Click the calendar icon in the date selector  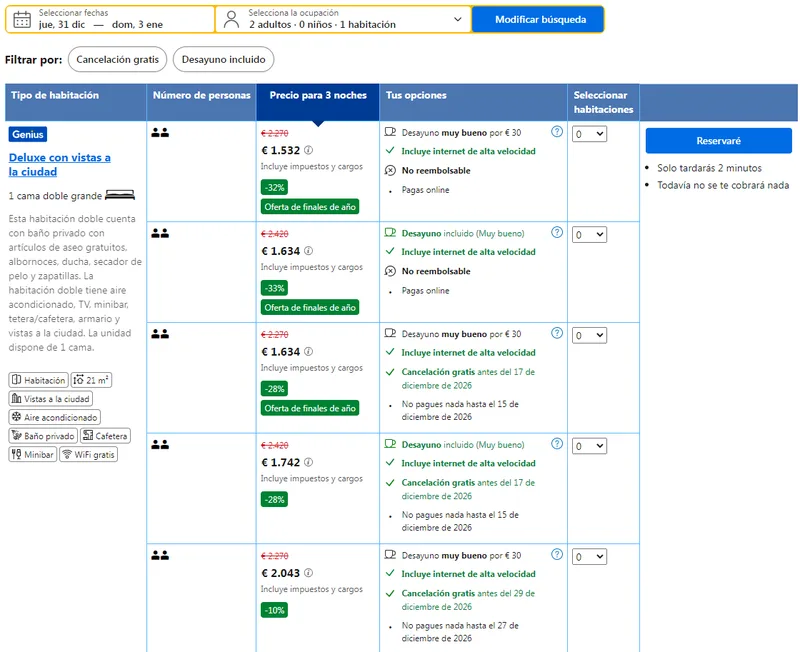[22, 19]
